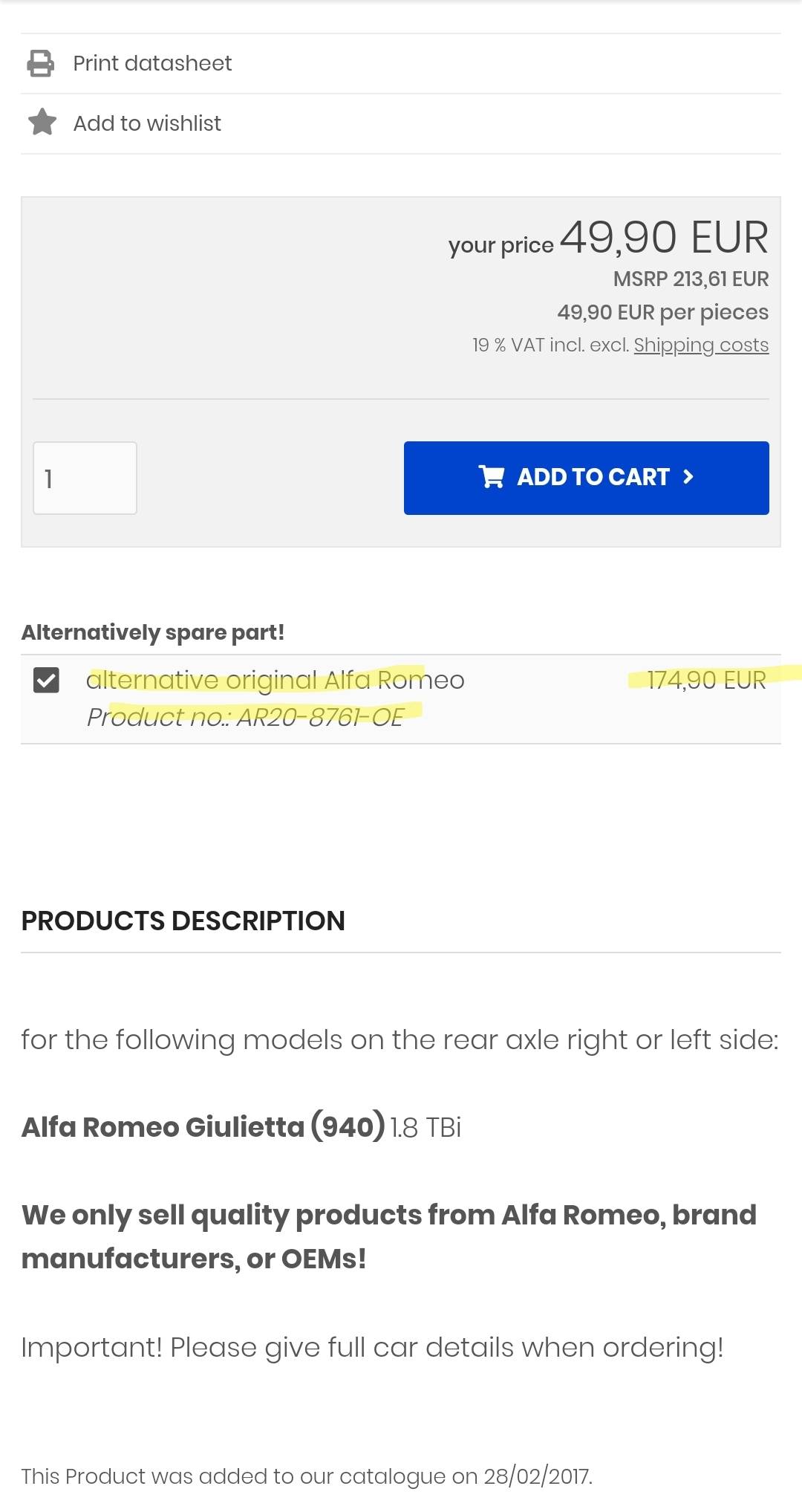Click the shopping cart icon

point(492,477)
